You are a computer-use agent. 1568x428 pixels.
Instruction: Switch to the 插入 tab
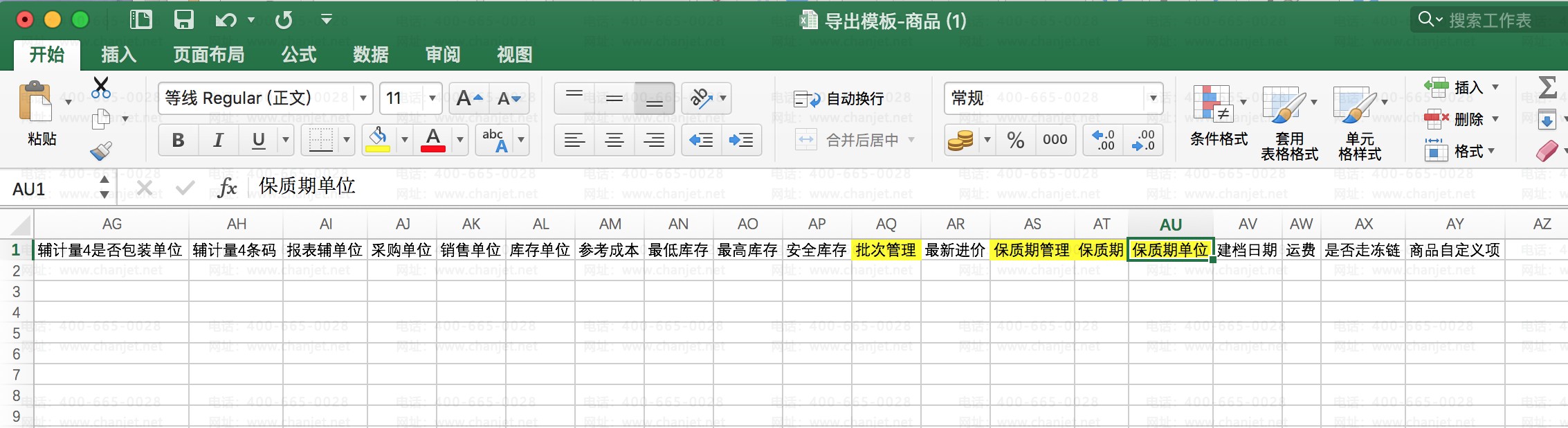[x=118, y=55]
